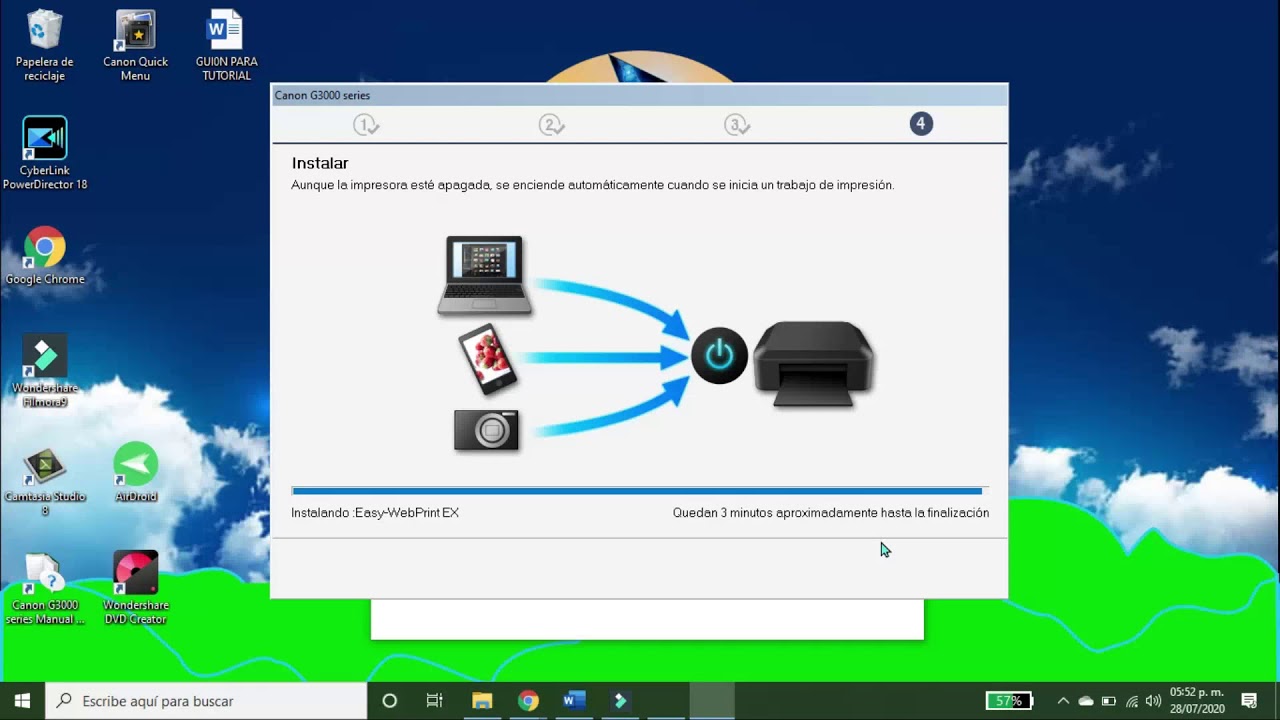Open Task View on the taskbar

click(x=435, y=701)
